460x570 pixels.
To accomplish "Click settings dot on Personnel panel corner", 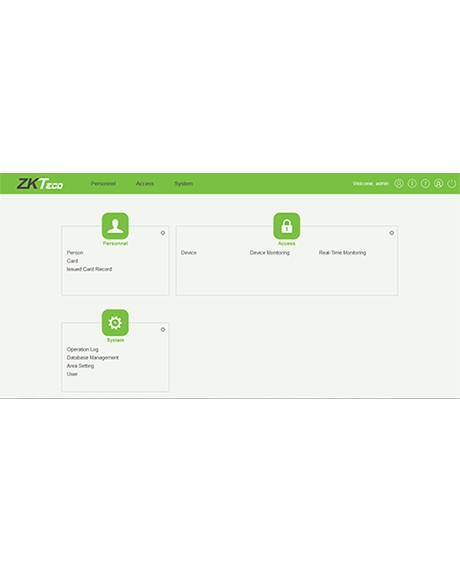I will (163, 233).
